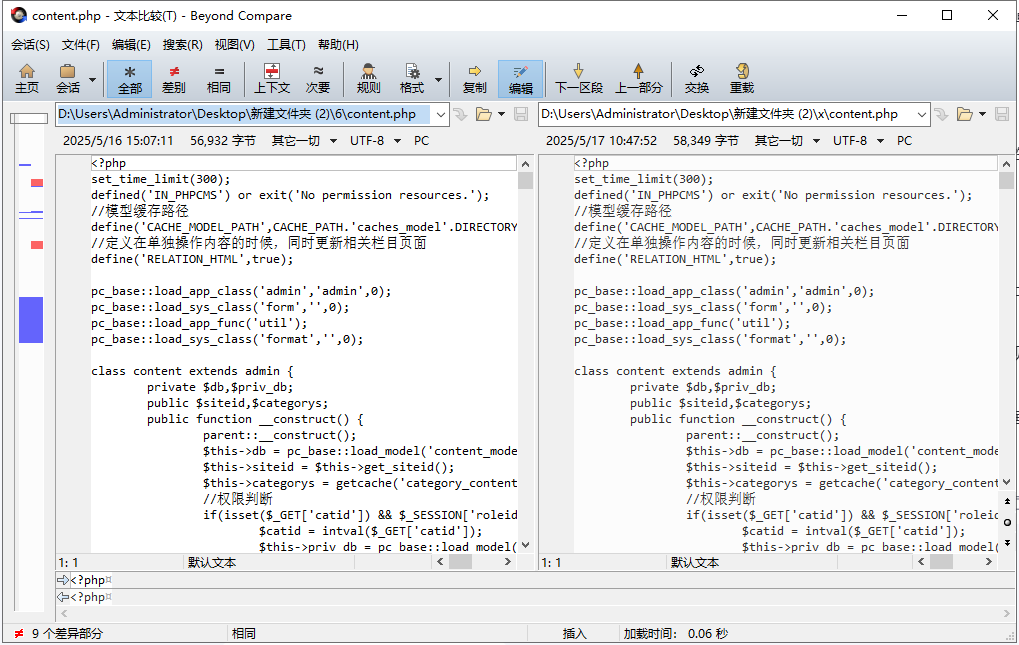Open the right 其它一切 file type dropdown
Viewport: 1019px width, 645px height.
pos(787,141)
